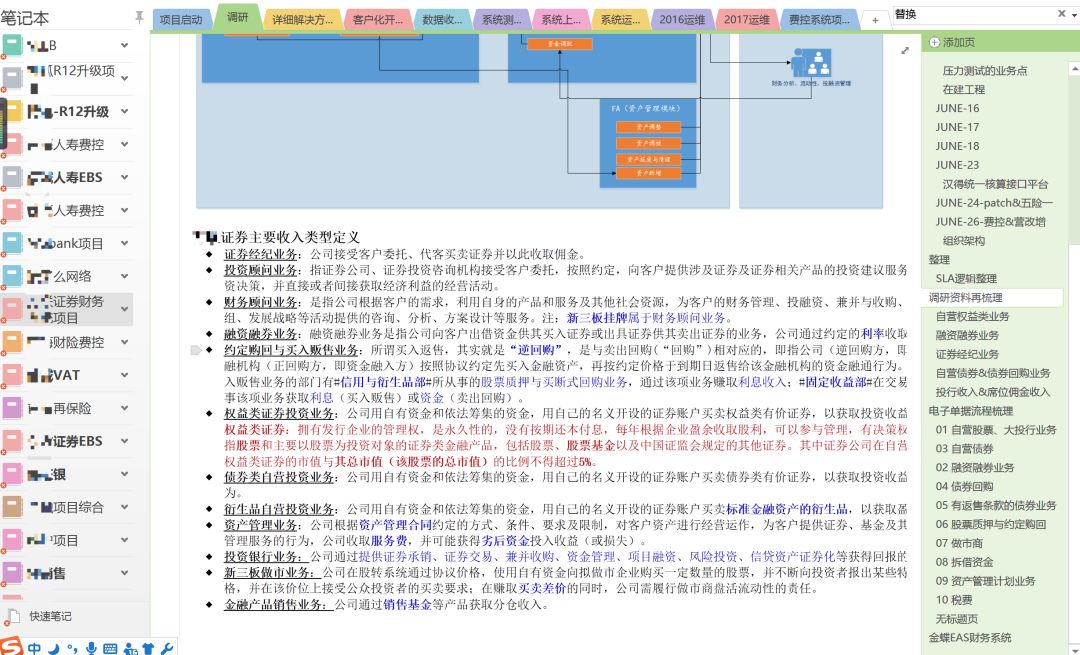This screenshot has width=1080, height=655.
Task: Open the 快速笔记 quick notes section
Action: point(50,616)
